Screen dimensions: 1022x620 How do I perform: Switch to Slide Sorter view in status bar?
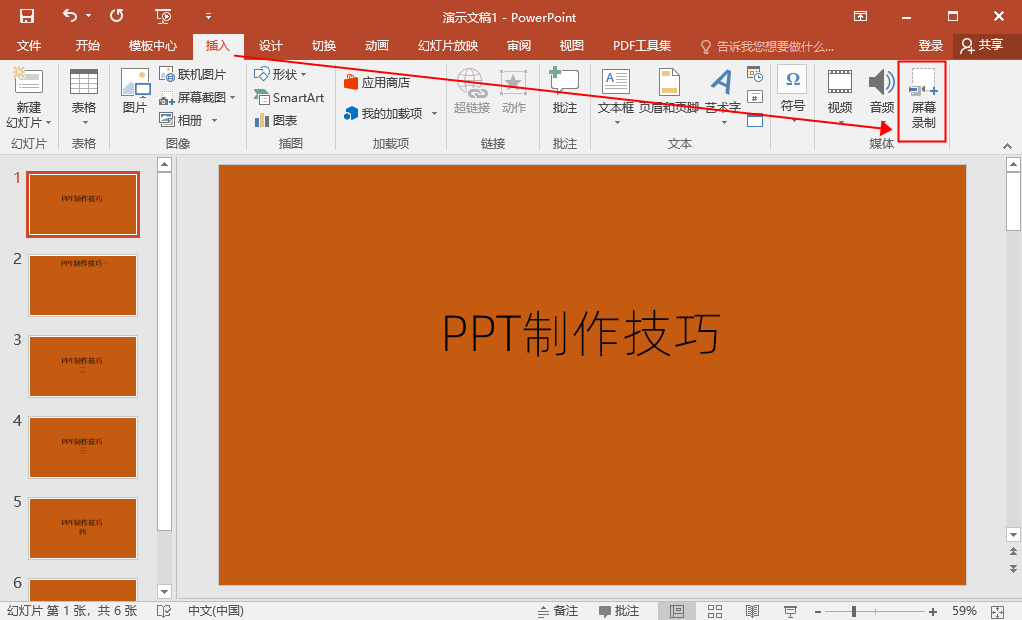point(714,610)
